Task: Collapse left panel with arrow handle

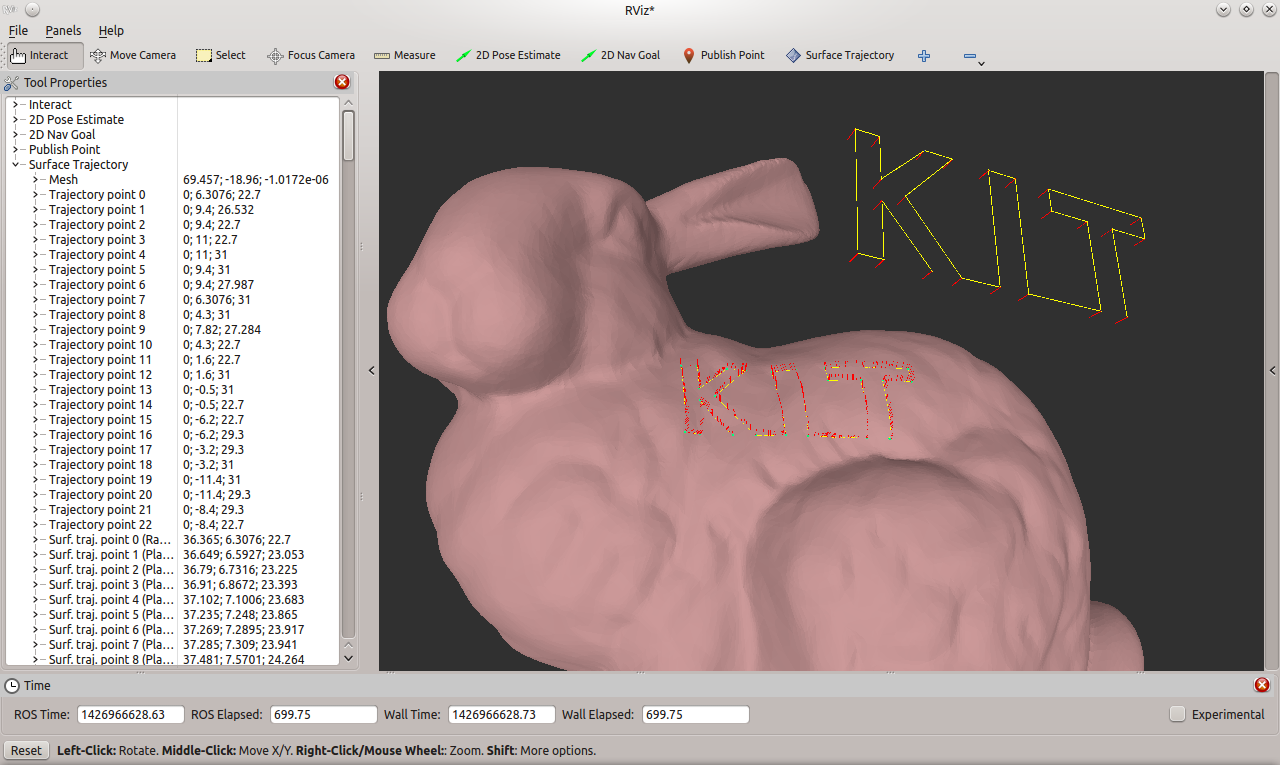Action: pos(372,370)
